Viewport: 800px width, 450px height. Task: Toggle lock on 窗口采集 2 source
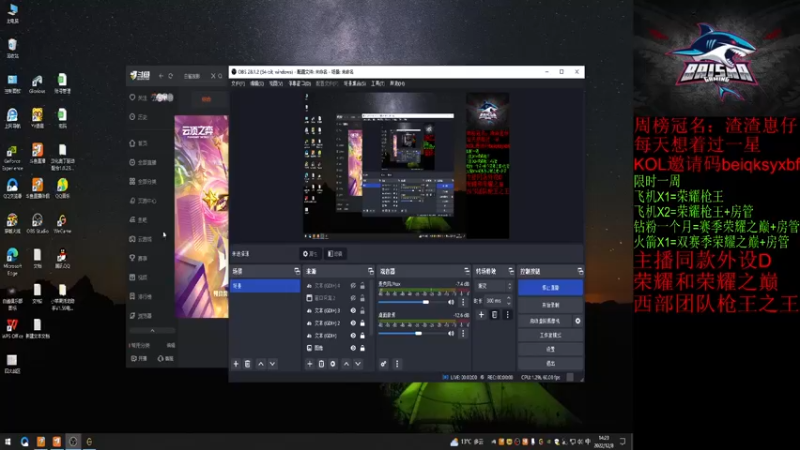click(362, 298)
